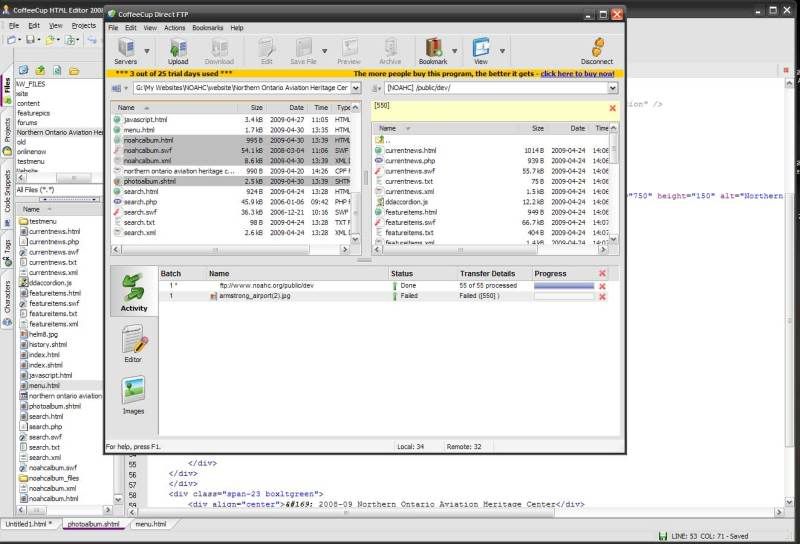Switch to the menu.html document tab
Viewport: 800px width, 544px height.
pos(151,524)
